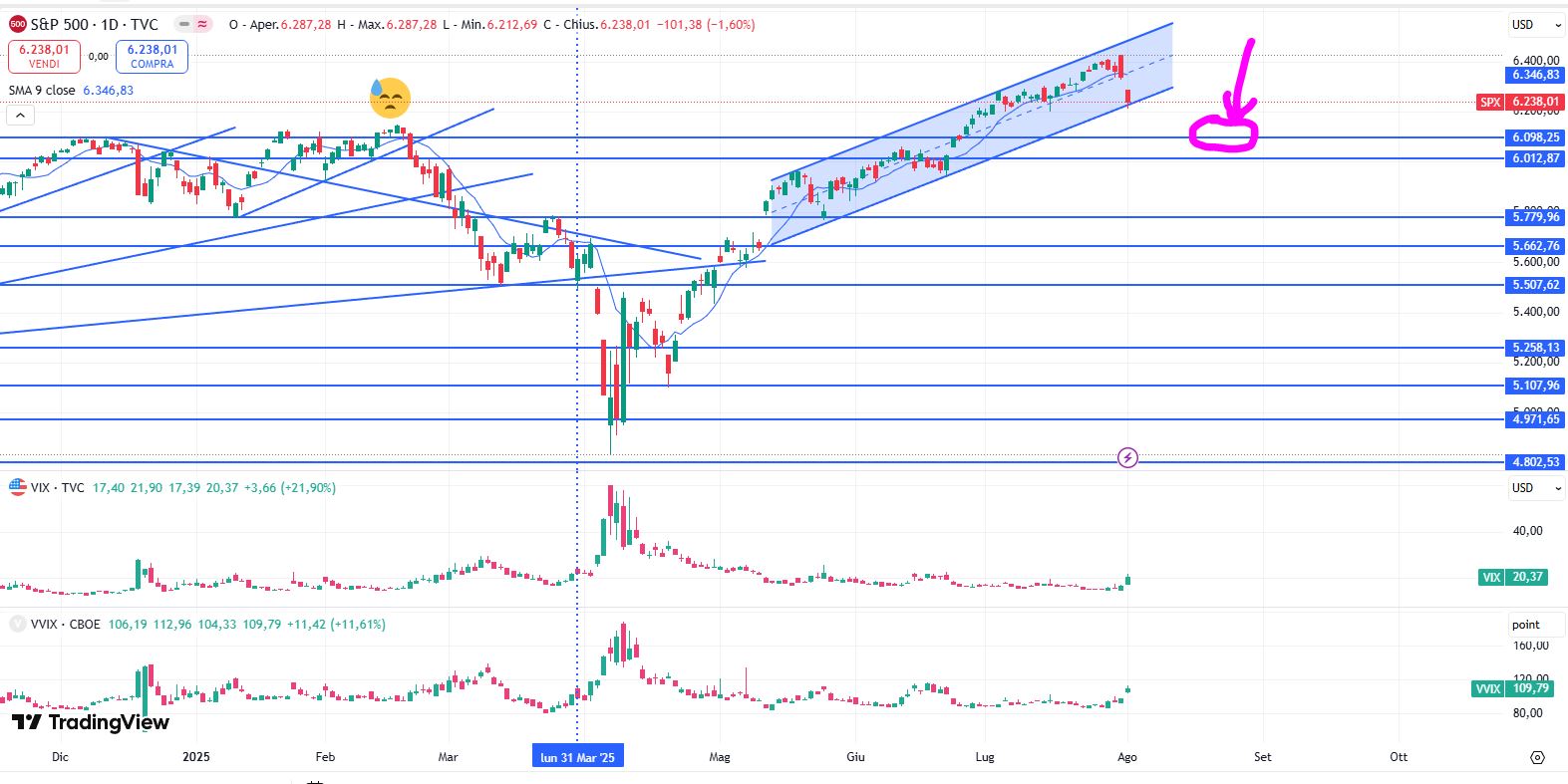The width and height of the screenshot is (1568, 784).
Task: Click the lun 31 Mar '25 date marker
Action: click(x=578, y=757)
